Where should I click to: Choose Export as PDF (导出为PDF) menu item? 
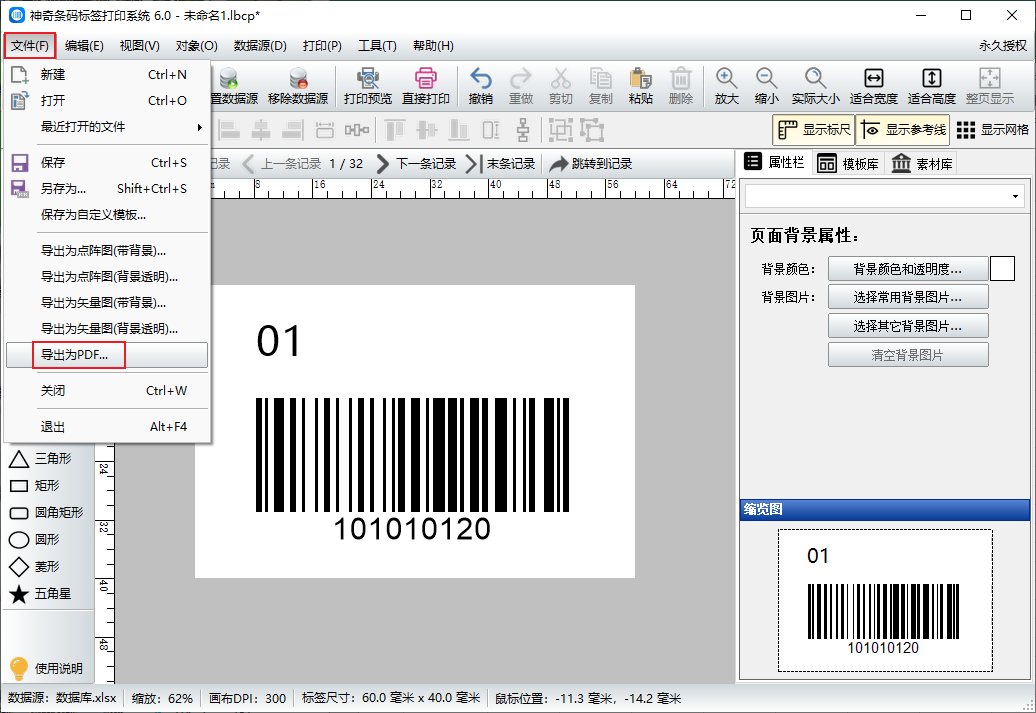107,355
